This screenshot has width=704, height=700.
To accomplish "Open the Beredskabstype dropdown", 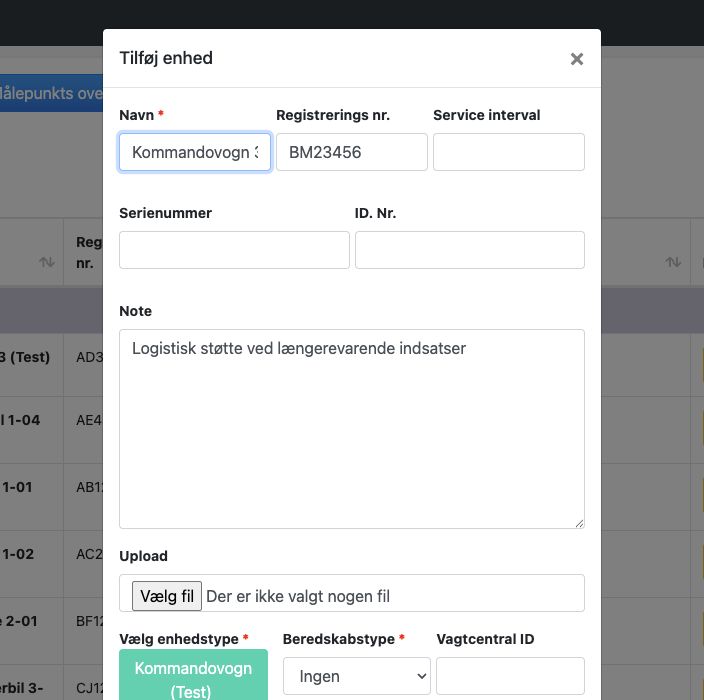I will pos(356,676).
